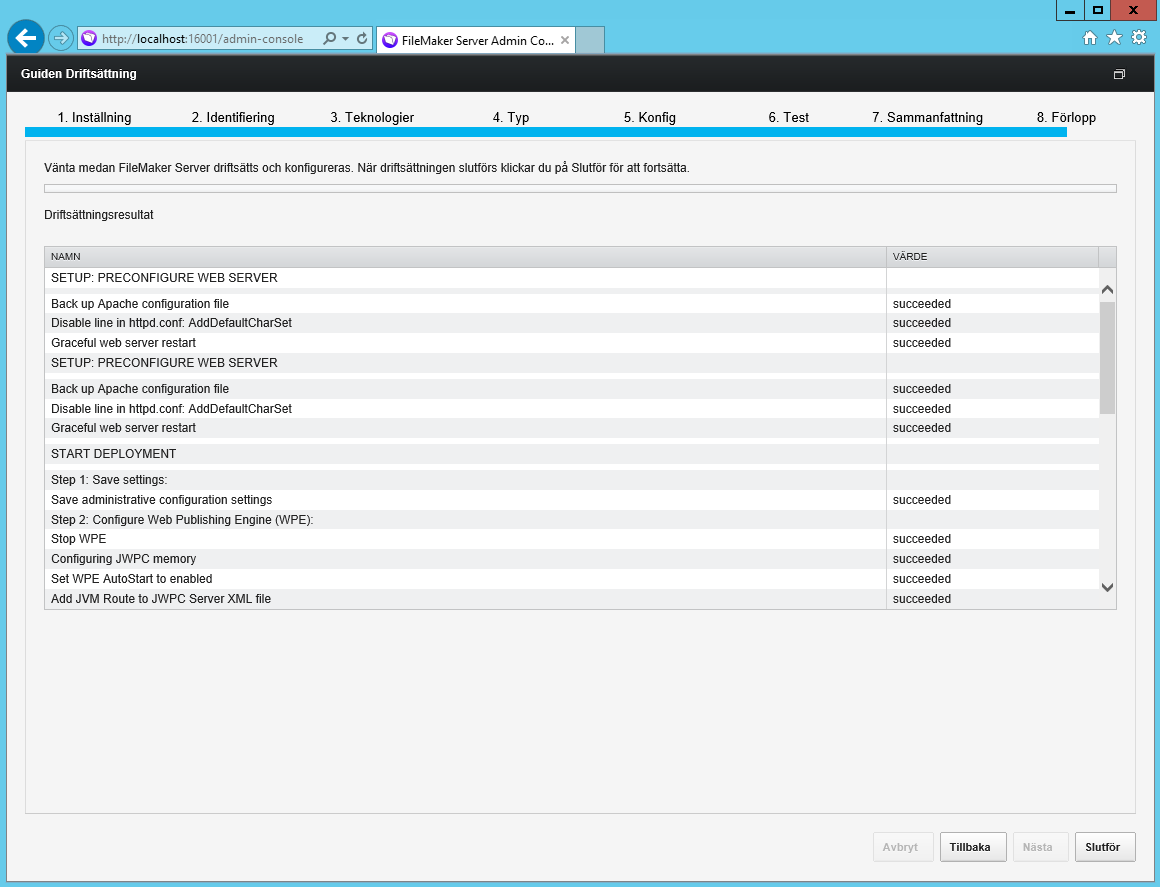Click the browser forward arrow
Viewport: 1160px width, 887px height.
click(x=61, y=38)
